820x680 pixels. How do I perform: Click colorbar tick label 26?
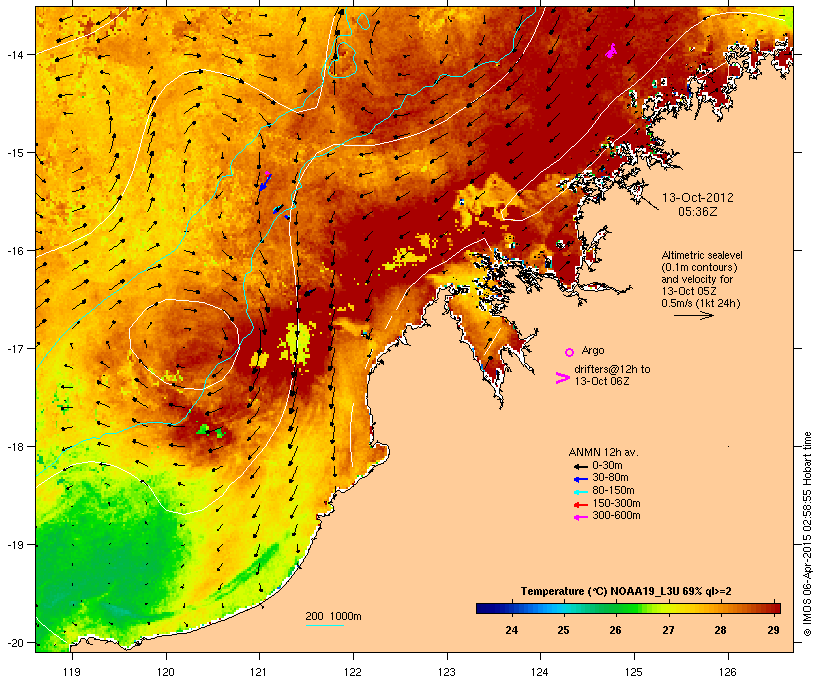[x=616, y=630]
